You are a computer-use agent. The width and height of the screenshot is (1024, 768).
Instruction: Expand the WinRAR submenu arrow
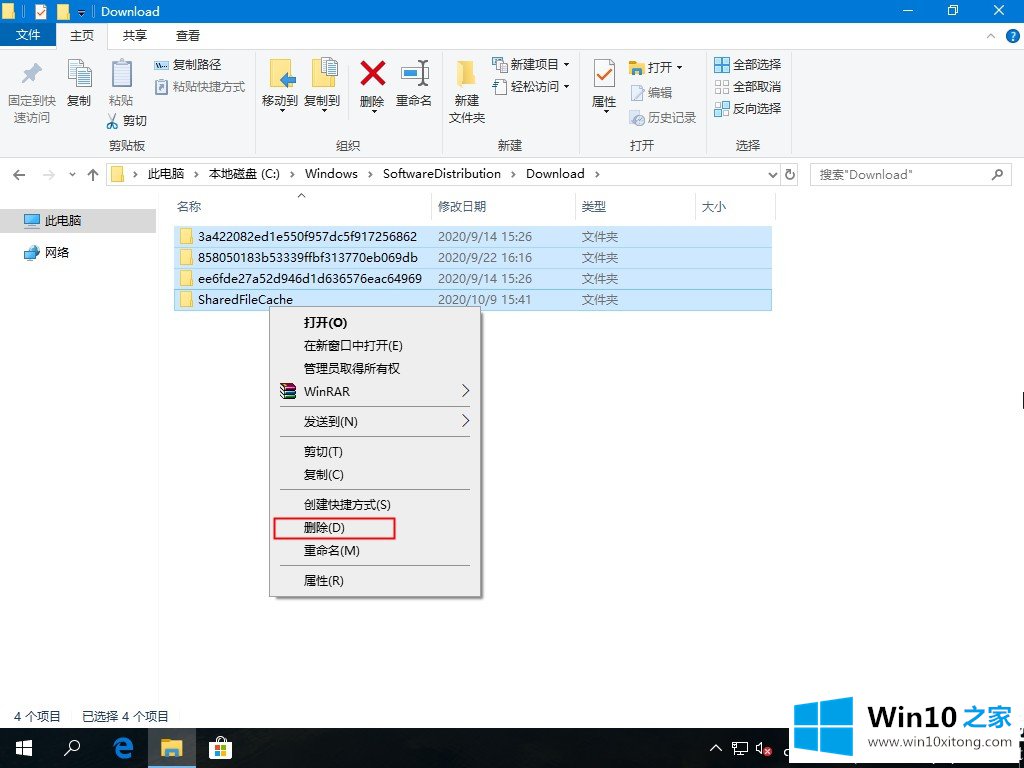(465, 391)
